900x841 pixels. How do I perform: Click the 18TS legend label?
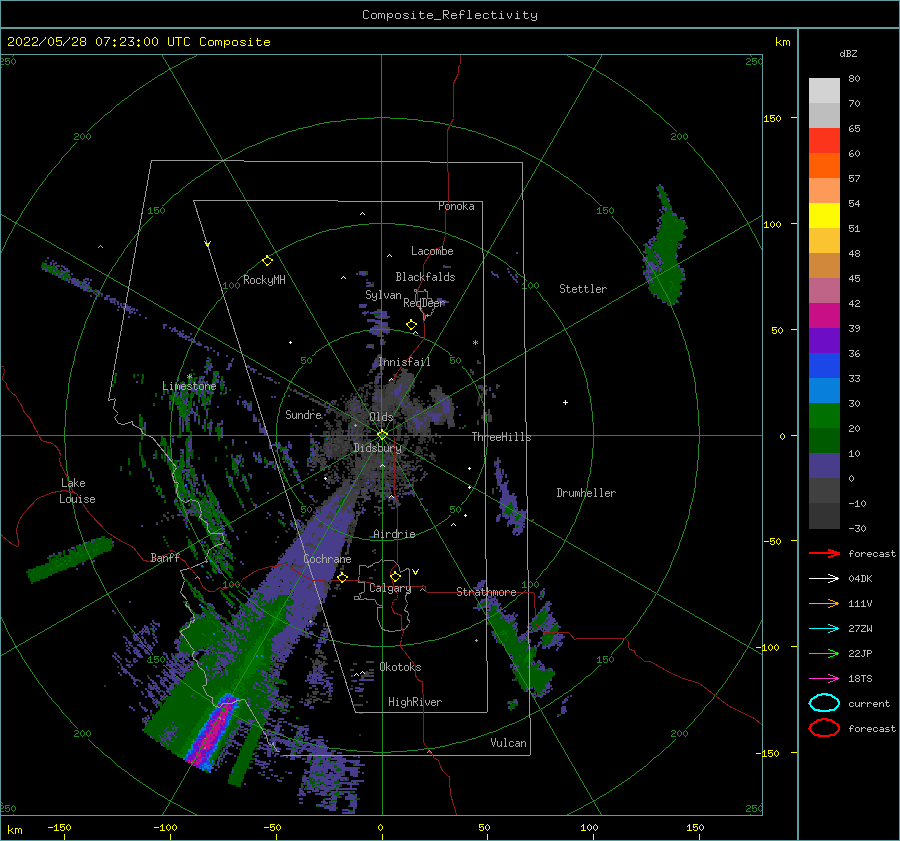point(860,679)
